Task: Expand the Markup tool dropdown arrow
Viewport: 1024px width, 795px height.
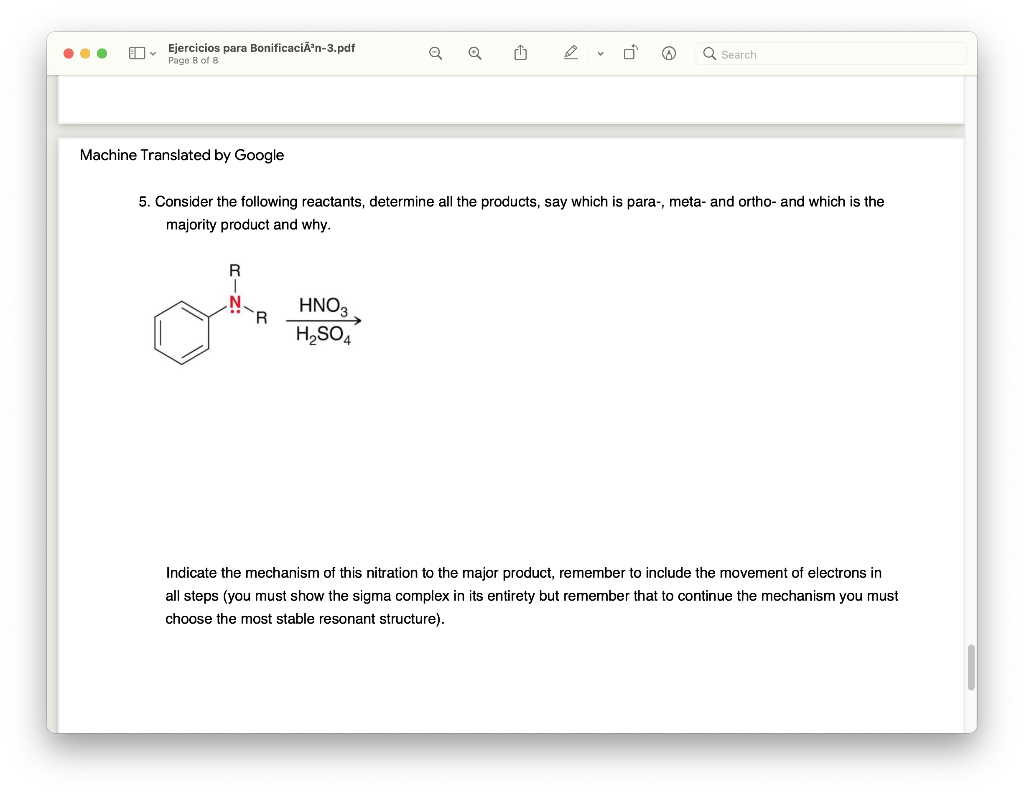Action: pos(600,53)
